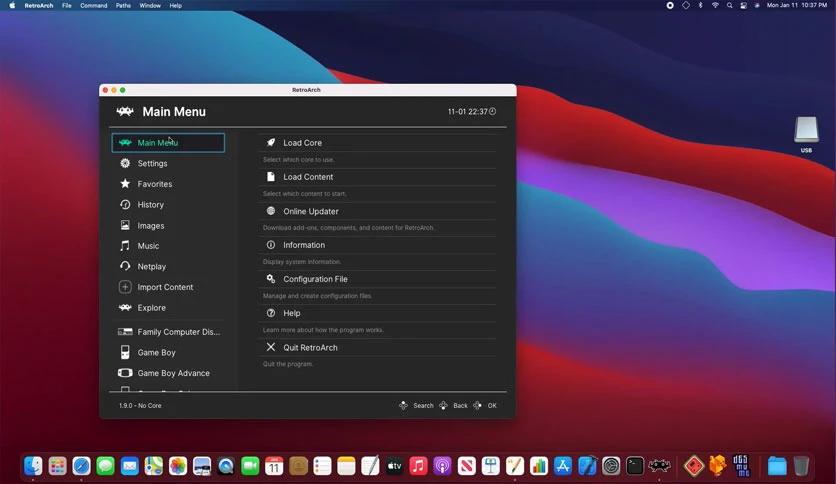Open FaceTime from the Dock
Viewport: 836px width, 484px height.
[x=250, y=466]
